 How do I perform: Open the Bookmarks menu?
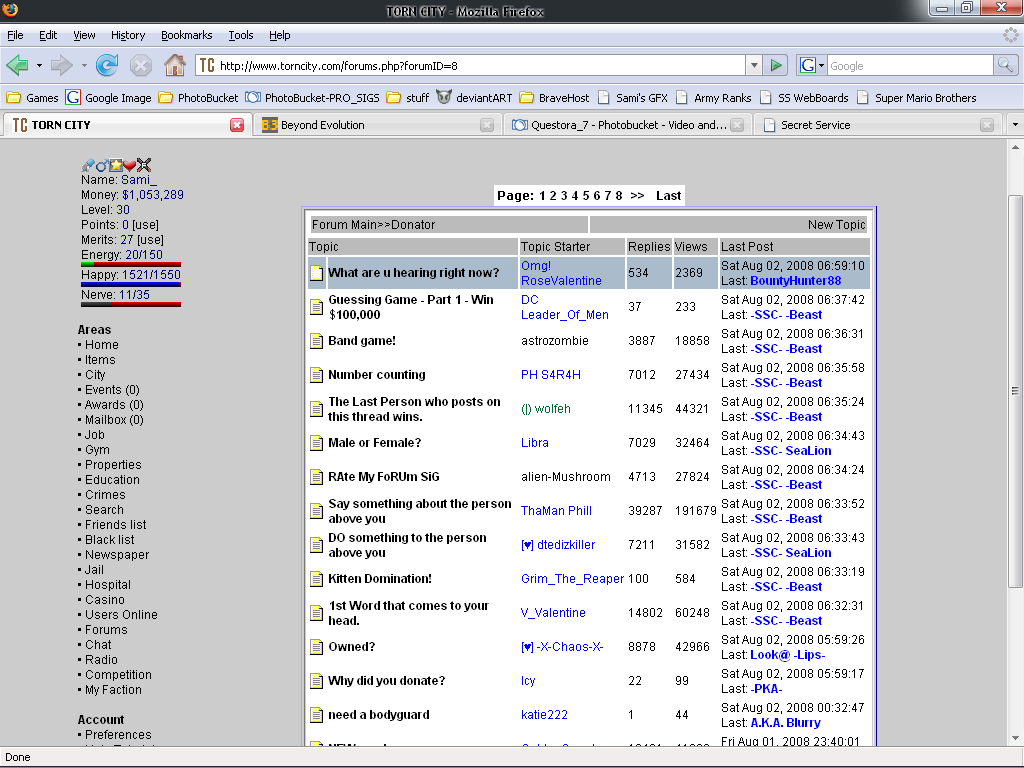[x=186, y=35]
